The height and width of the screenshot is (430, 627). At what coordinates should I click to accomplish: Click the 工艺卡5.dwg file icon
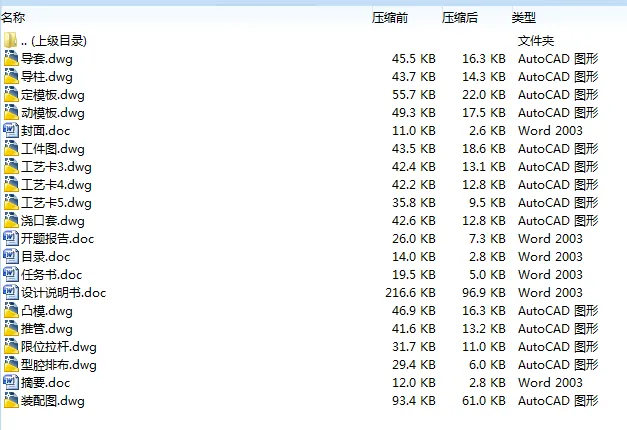[11, 202]
